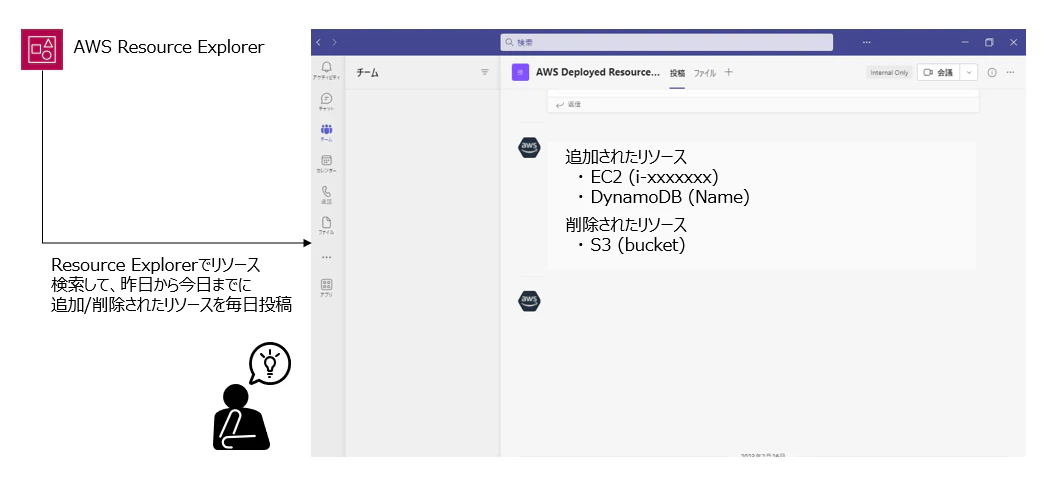Screen dimensions: 1047x483
Task: Open the filter icon beside チーム header
Action: [x=485, y=72]
